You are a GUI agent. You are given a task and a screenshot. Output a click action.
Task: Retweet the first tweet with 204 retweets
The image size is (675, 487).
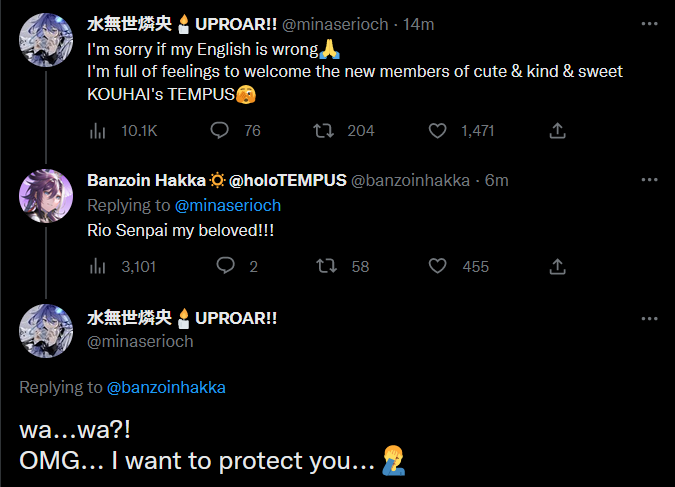pos(324,131)
